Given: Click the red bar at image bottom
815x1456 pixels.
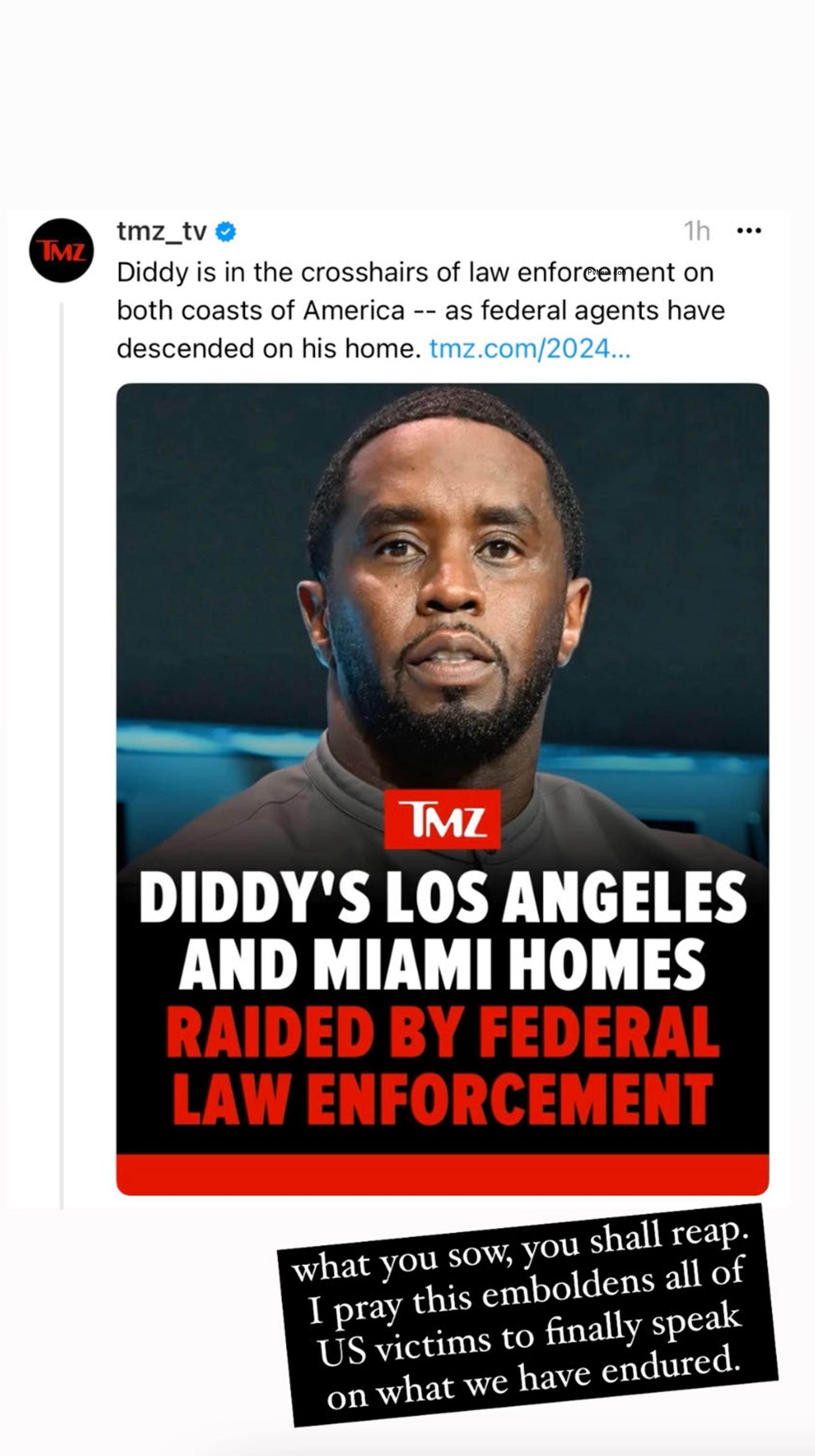Looking at the screenshot, I should 442,1174.
